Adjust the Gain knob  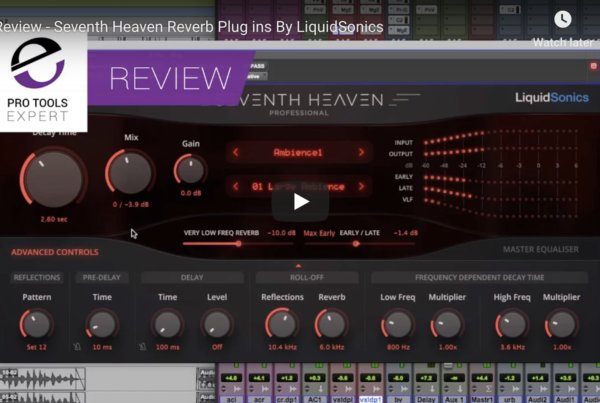[191, 169]
